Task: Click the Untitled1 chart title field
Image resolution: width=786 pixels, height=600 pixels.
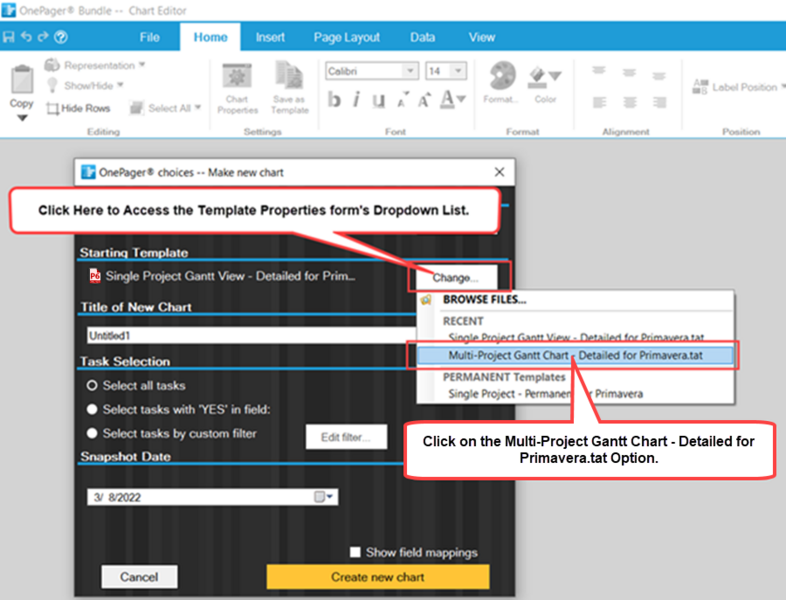Action: pyautogui.click(x=251, y=335)
